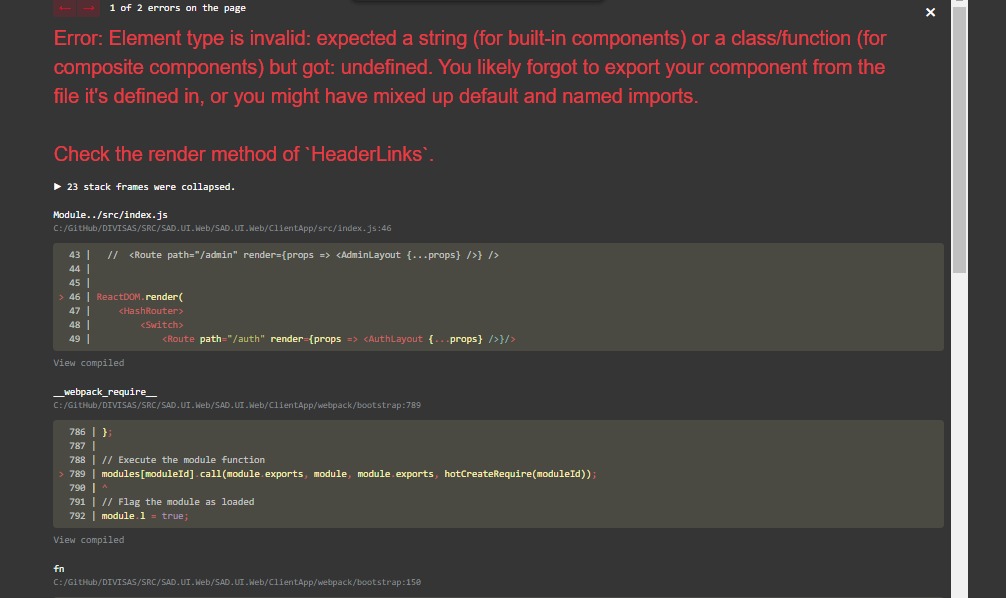Viewport: 1006px width, 598px height.
Task: Select the webpack/bootstrap:150 file path
Action: coord(237,582)
